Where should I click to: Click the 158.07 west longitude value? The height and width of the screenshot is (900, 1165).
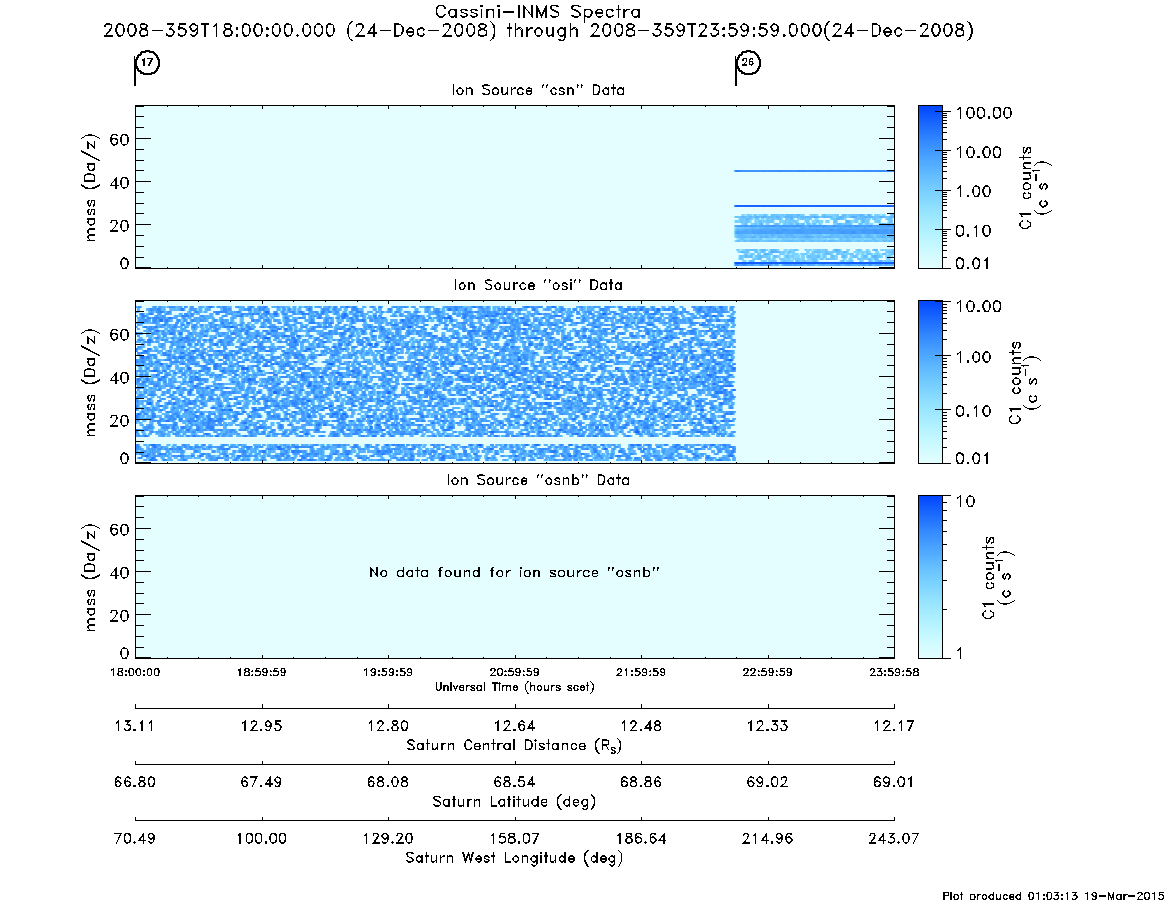pos(514,839)
